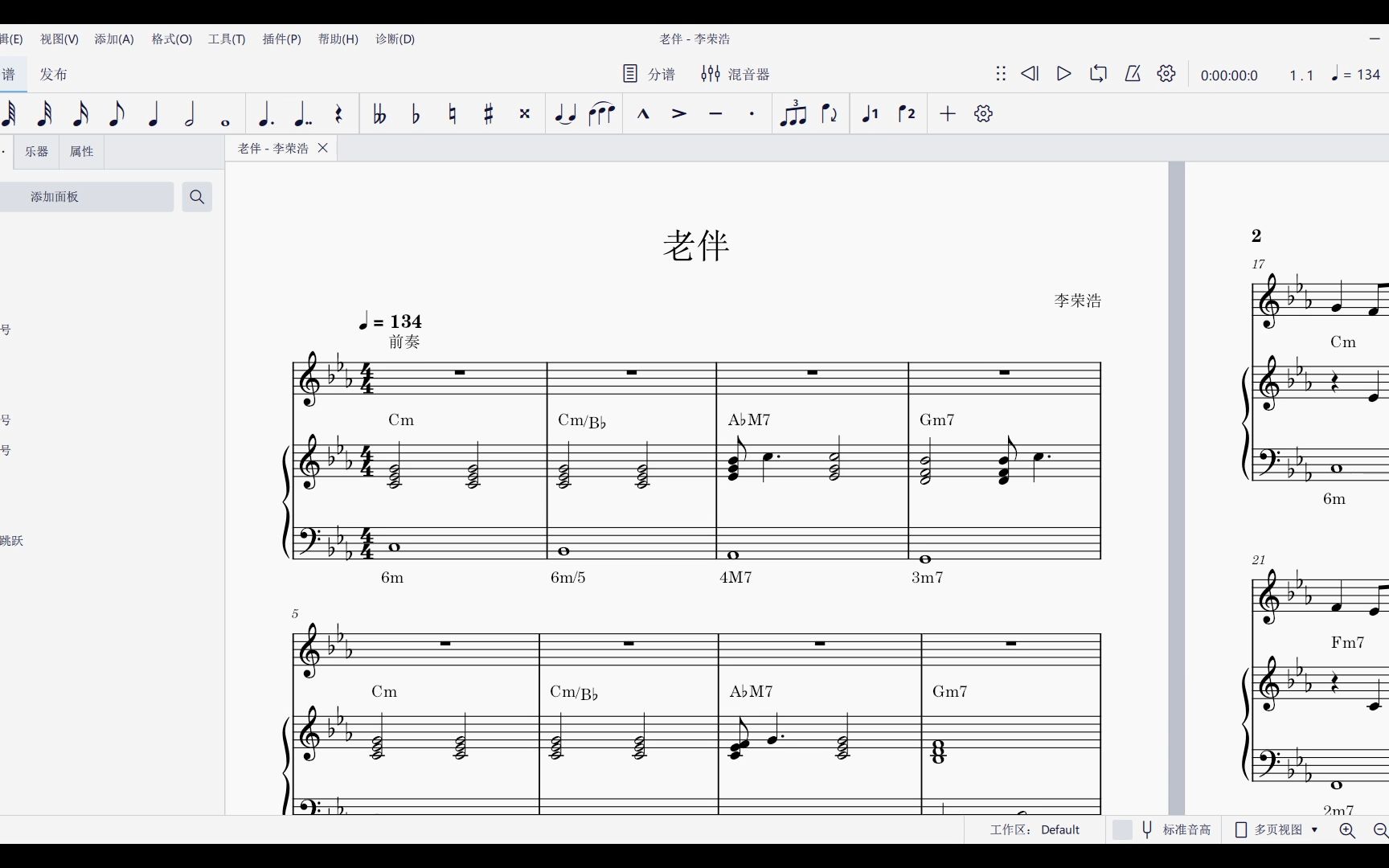Apply natural accidental
1389x868 pixels.
point(453,114)
